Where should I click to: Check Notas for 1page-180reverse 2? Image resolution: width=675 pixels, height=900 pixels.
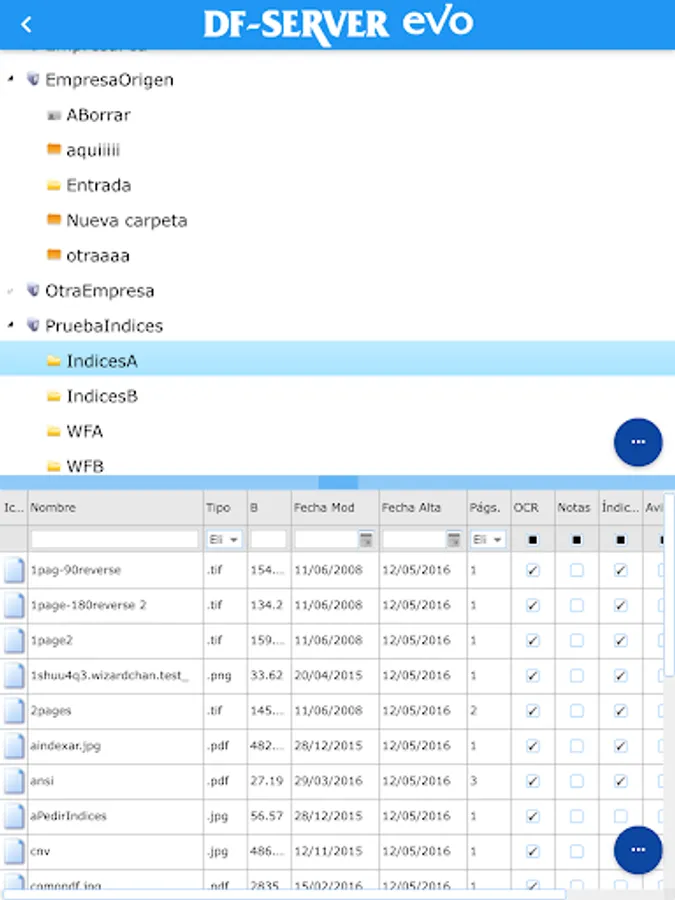pyautogui.click(x=577, y=605)
